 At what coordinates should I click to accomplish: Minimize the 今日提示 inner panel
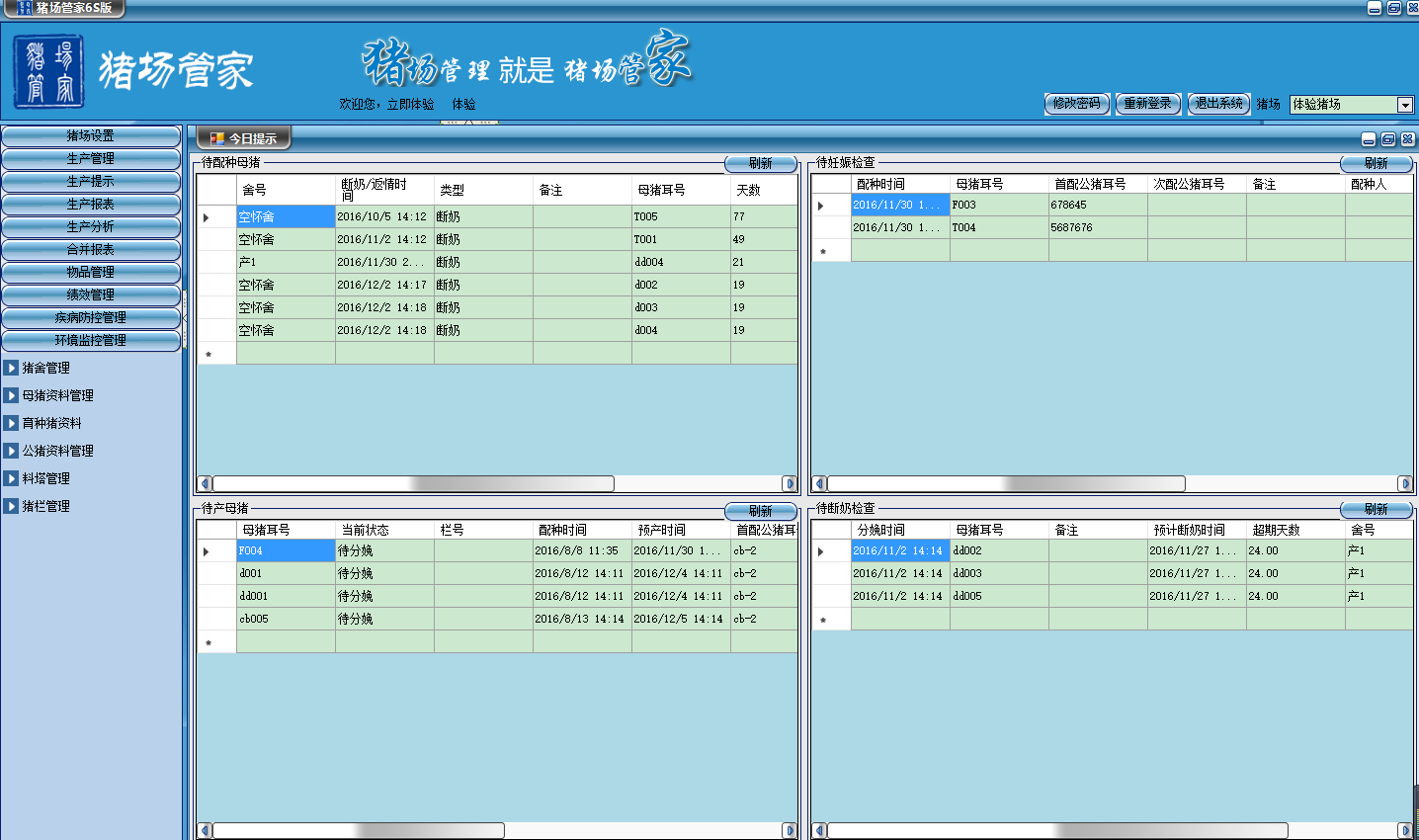(1369, 139)
